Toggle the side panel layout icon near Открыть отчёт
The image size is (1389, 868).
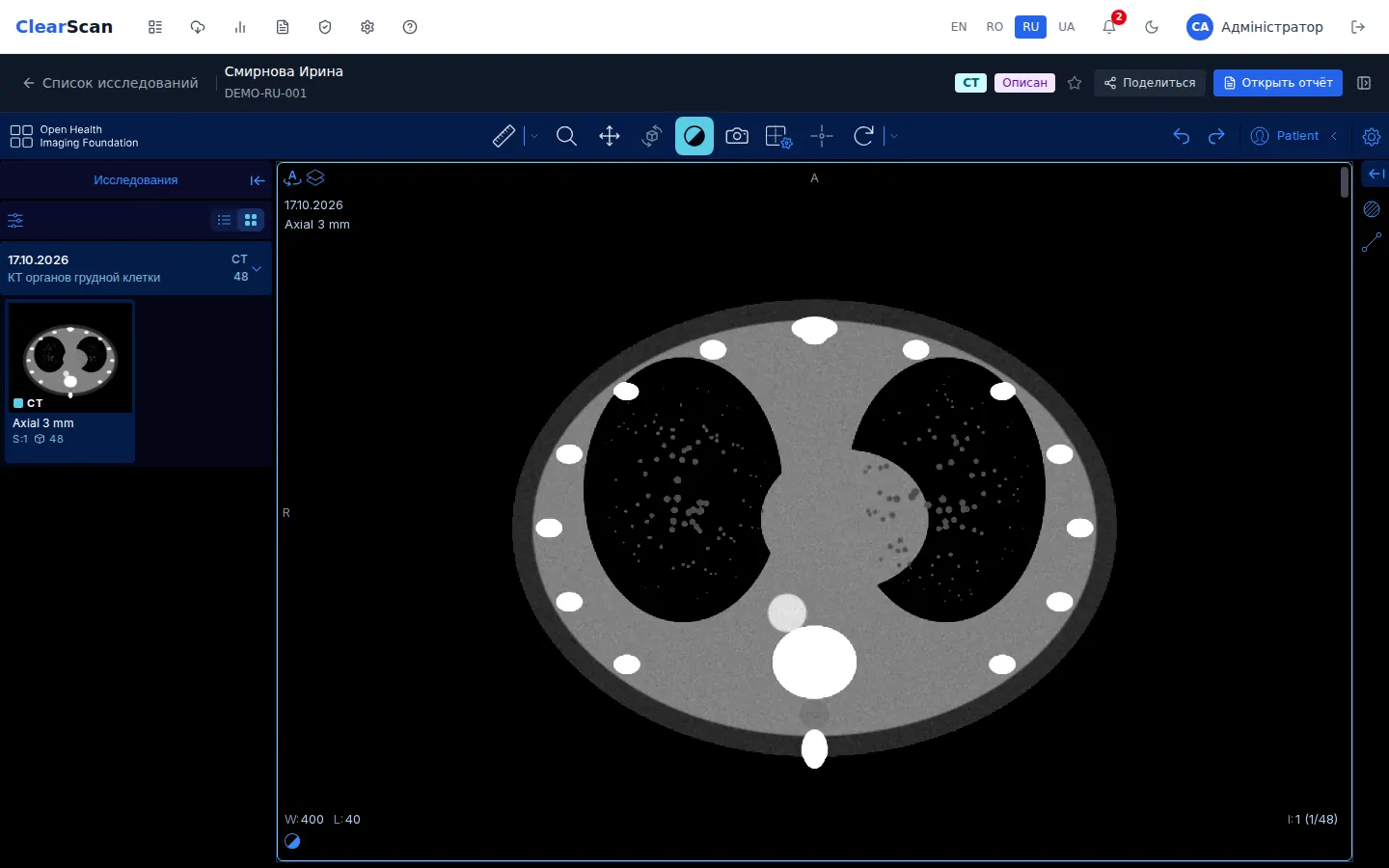pyautogui.click(x=1364, y=83)
